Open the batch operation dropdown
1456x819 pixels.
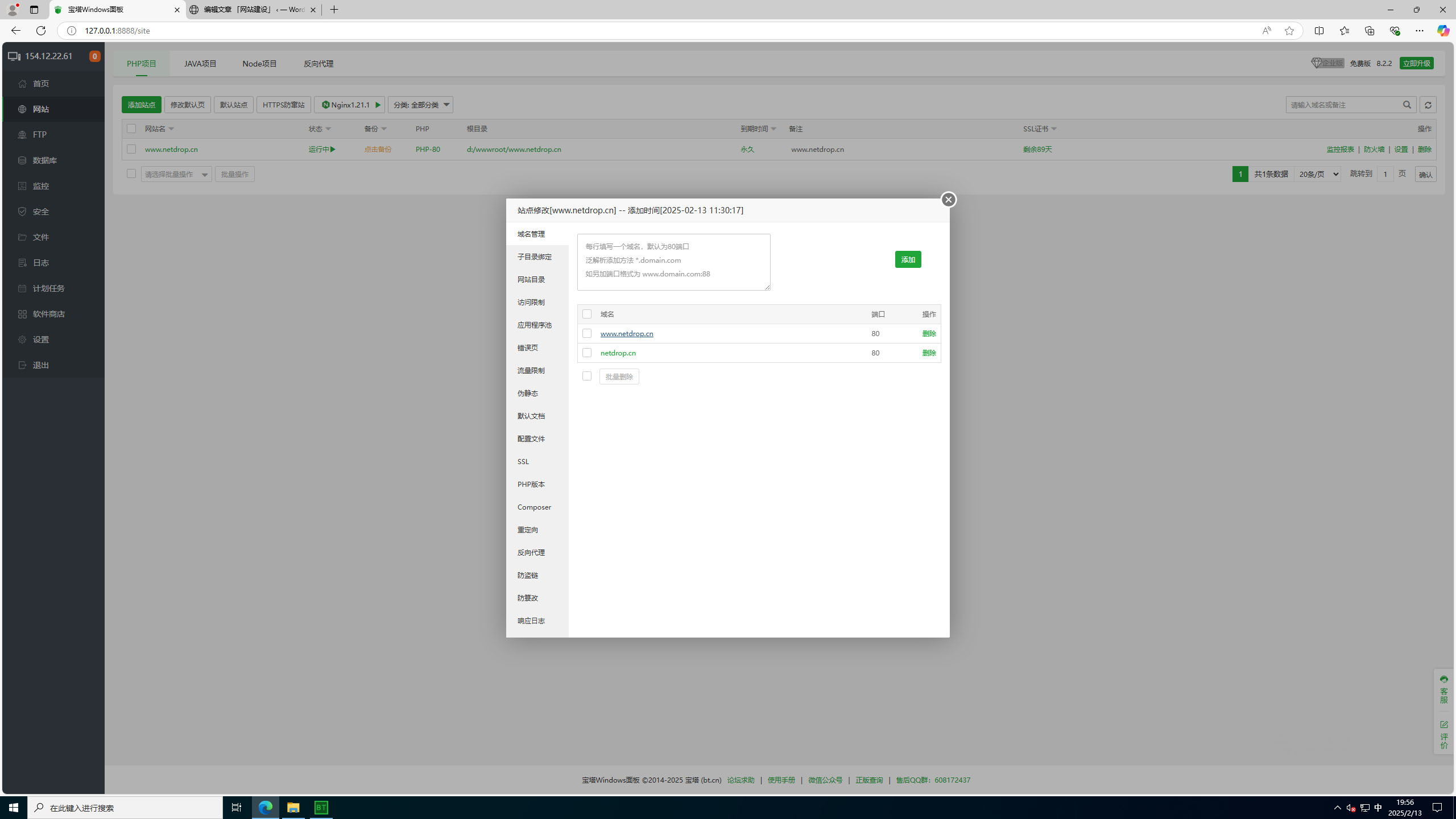click(176, 175)
